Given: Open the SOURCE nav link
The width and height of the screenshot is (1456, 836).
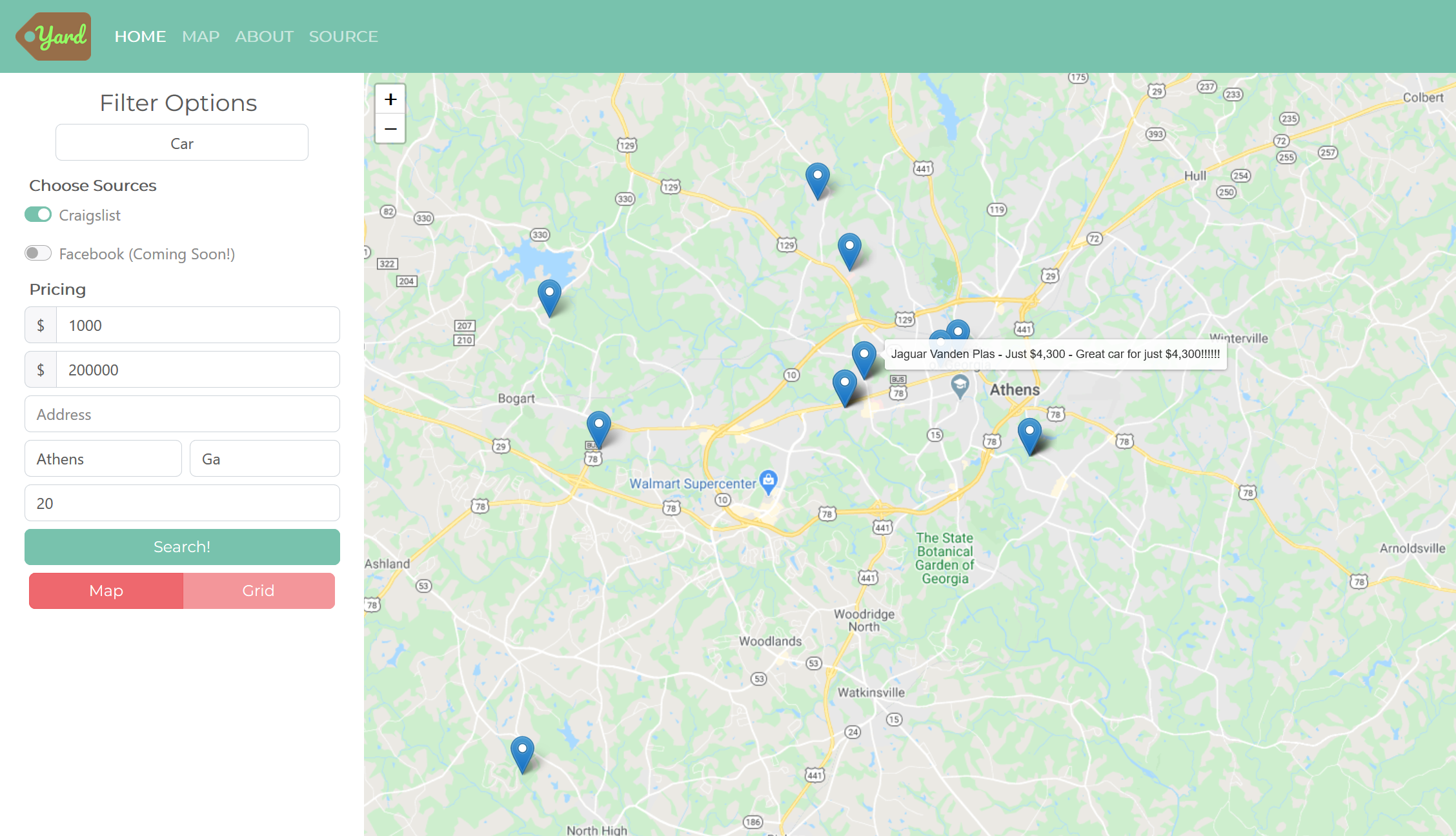Looking at the screenshot, I should click(x=343, y=37).
